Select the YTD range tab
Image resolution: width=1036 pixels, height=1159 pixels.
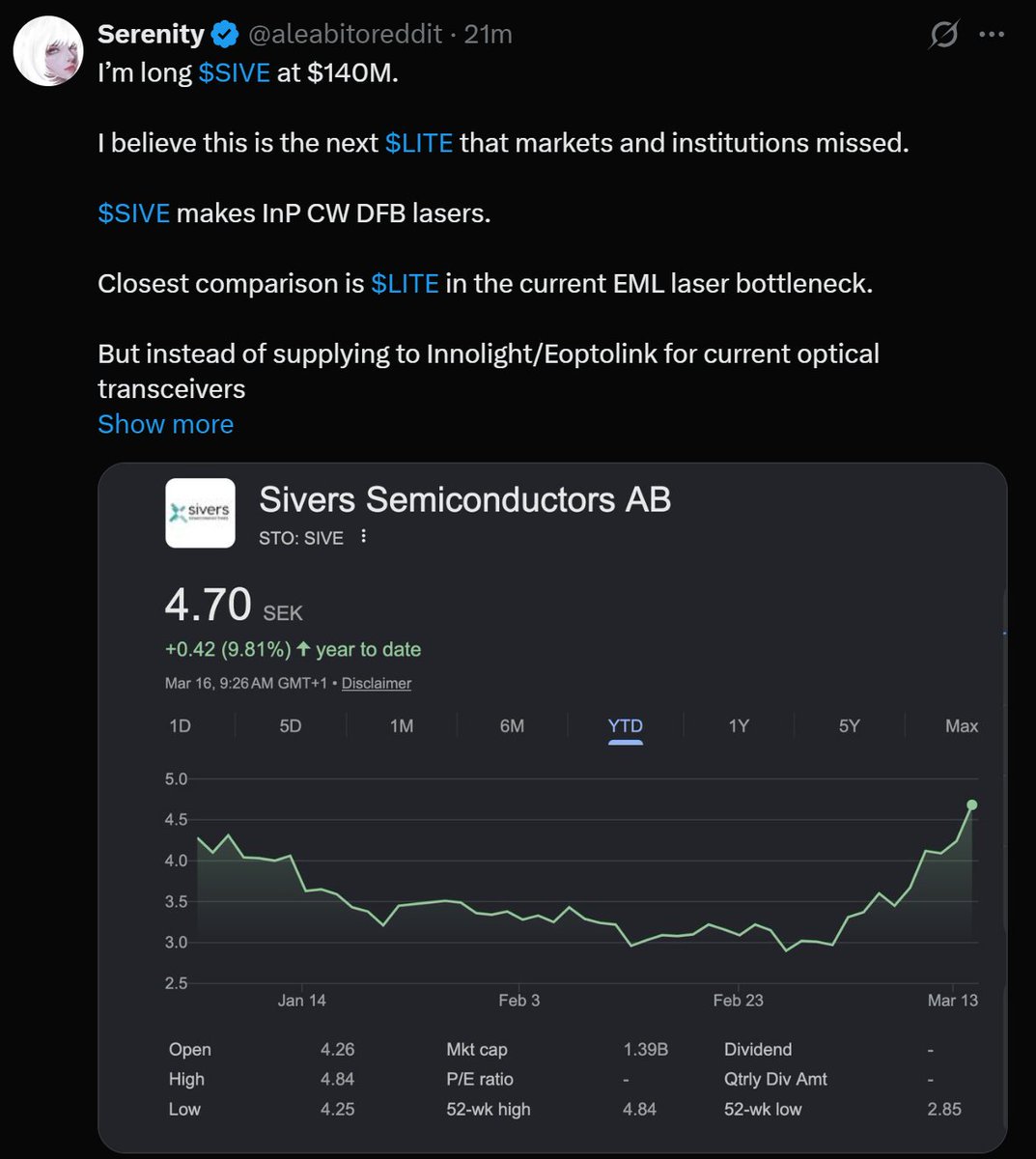click(x=625, y=726)
